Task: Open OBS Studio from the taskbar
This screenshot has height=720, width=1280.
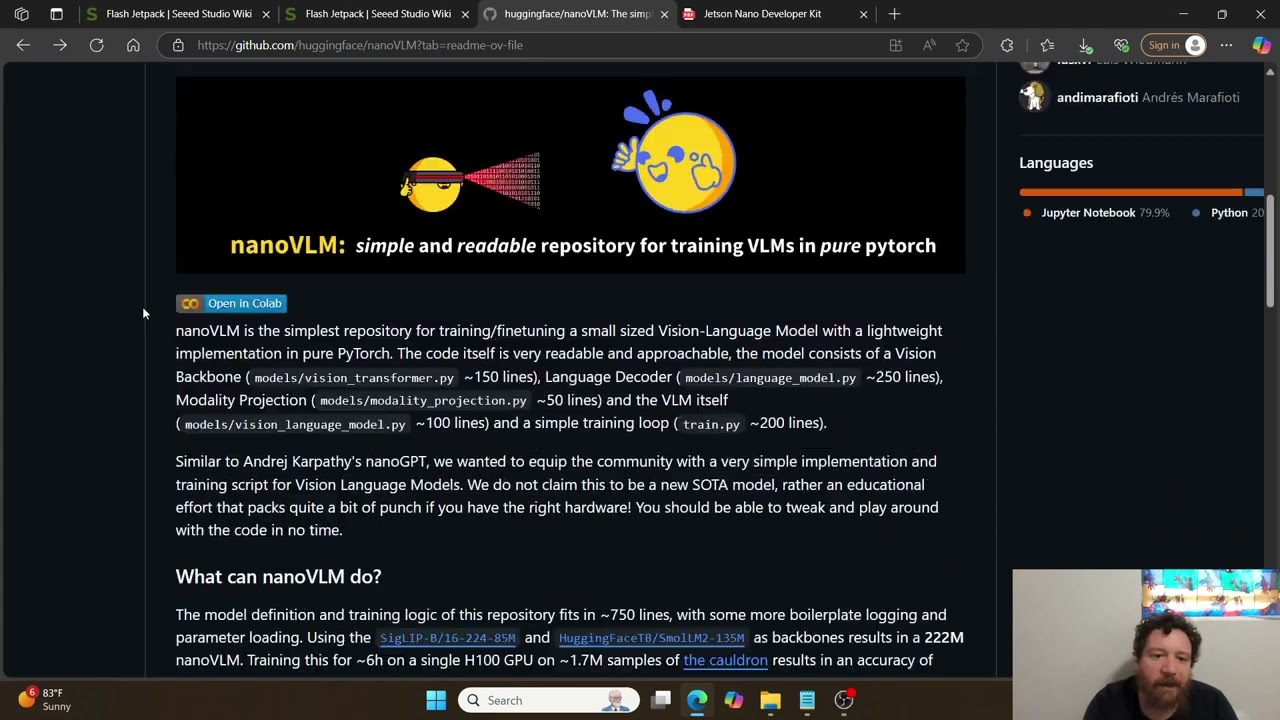Action: [x=844, y=700]
